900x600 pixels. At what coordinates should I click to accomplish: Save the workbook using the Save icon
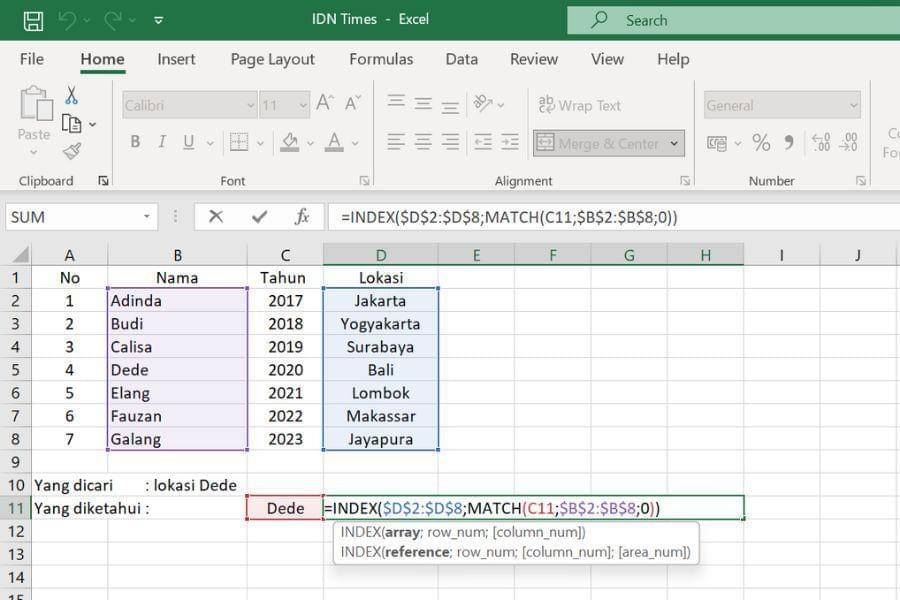[x=33, y=19]
